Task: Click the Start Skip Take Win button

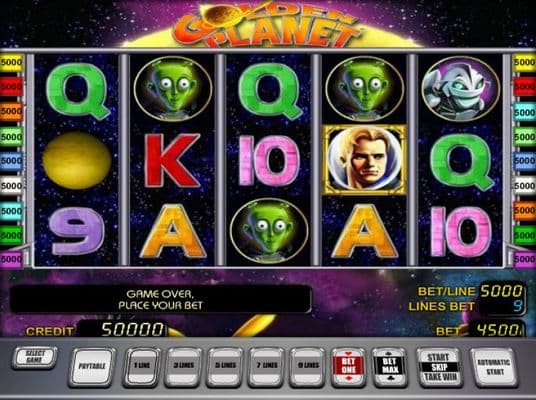Action: point(440,367)
